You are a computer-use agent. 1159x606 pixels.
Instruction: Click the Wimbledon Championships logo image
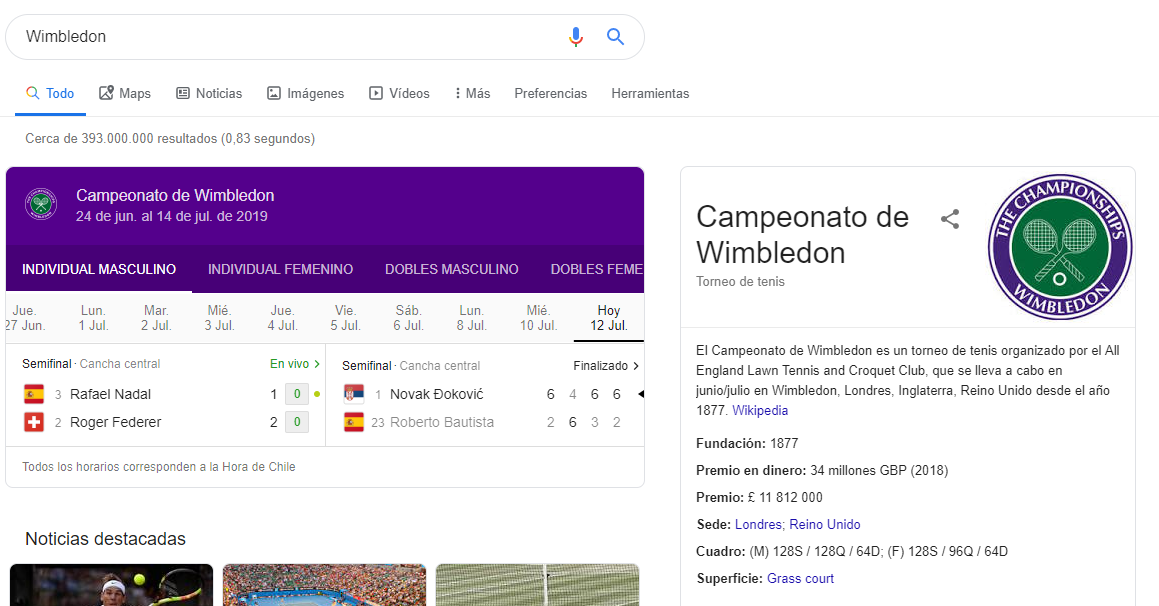click(x=1060, y=247)
